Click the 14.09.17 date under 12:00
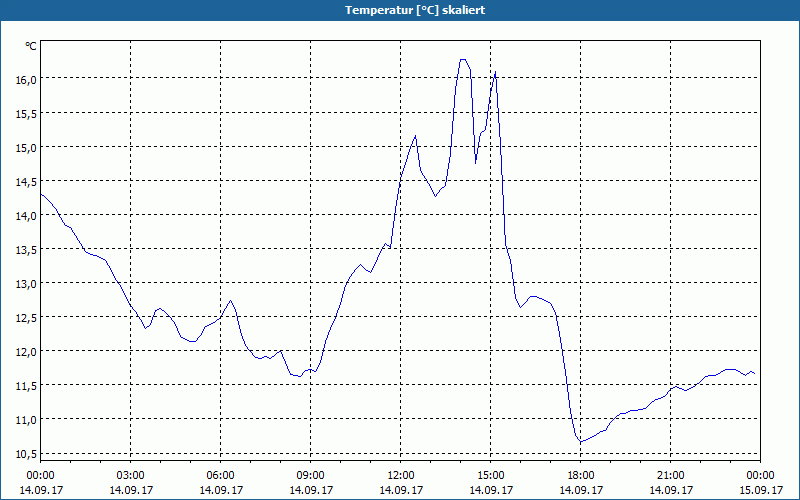This screenshot has width=800, height=500. [x=401, y=490]
